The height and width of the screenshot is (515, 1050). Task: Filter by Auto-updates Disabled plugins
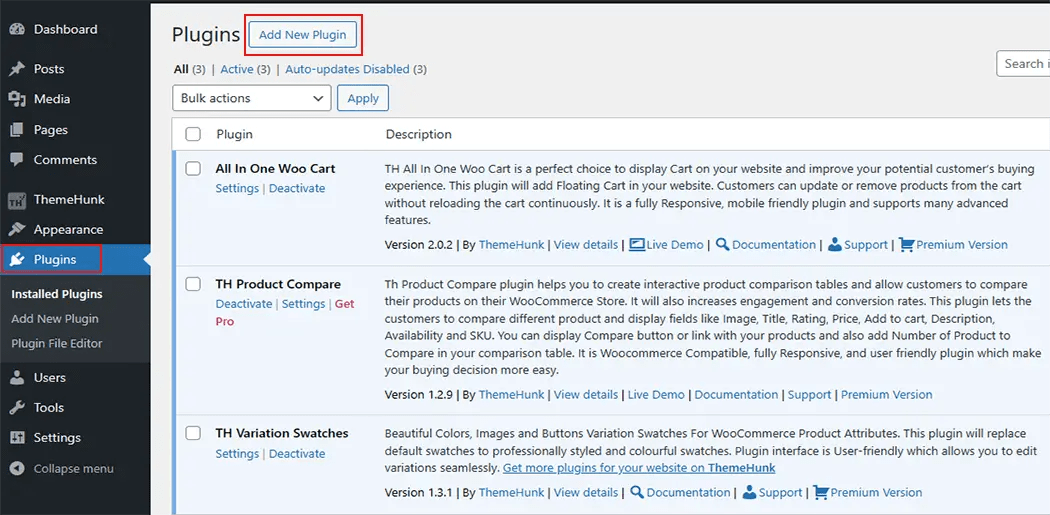tap(356, 69)
